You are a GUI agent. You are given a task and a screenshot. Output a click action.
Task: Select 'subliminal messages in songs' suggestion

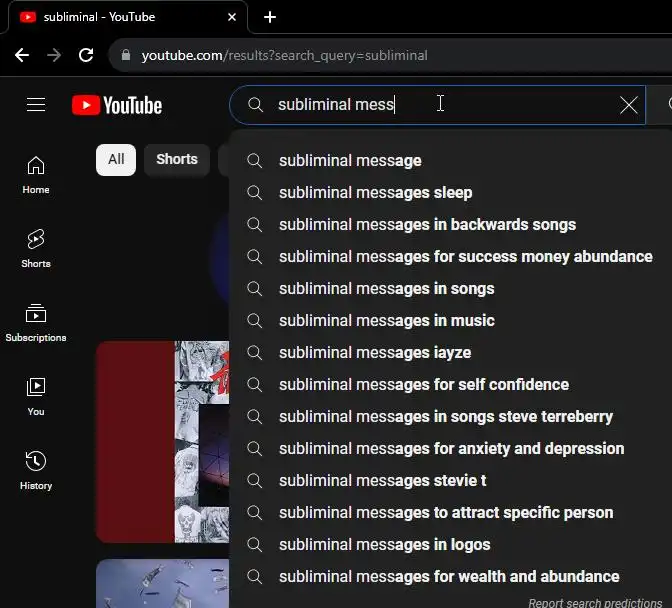(x=450, y=288)
